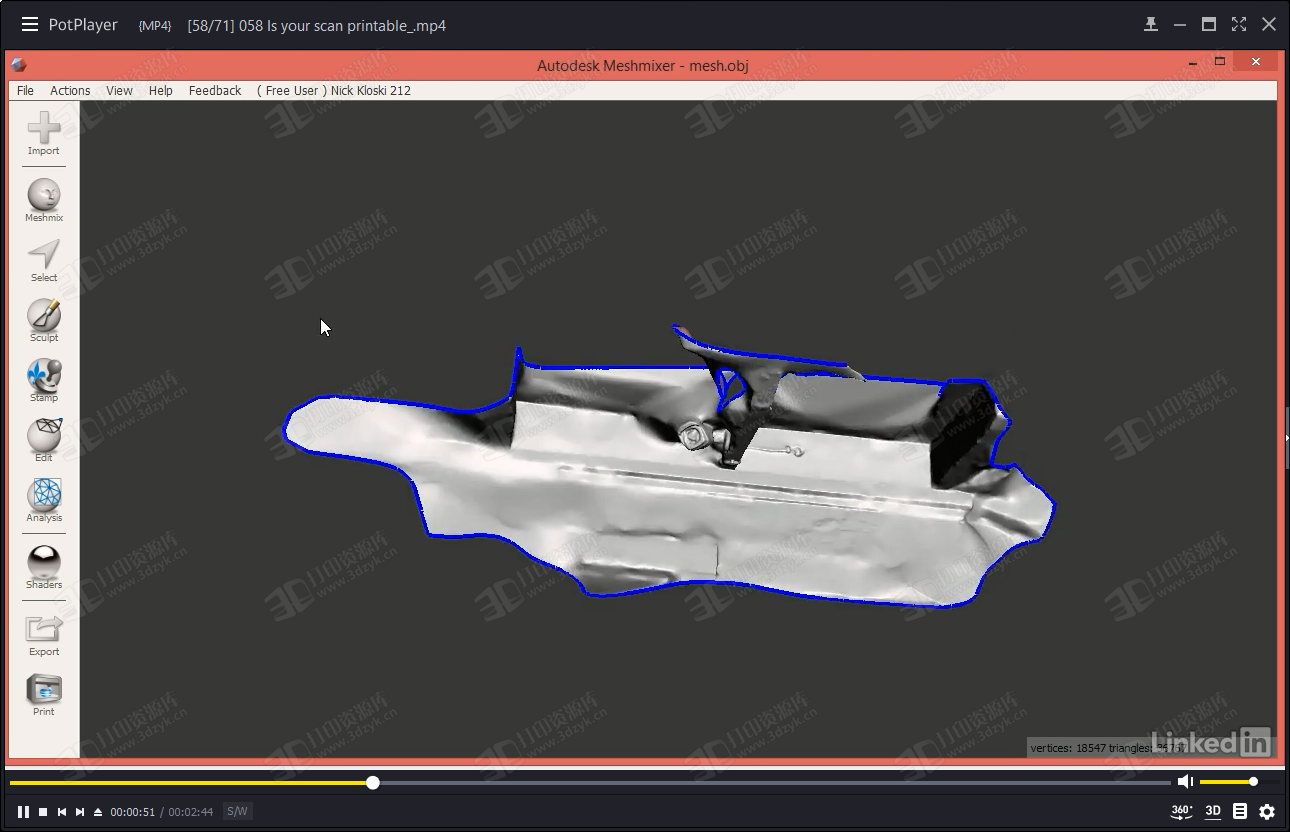Toggle the S/W decoder button
The width and height of the screenshot is (1290, 832).
[237, 812]
